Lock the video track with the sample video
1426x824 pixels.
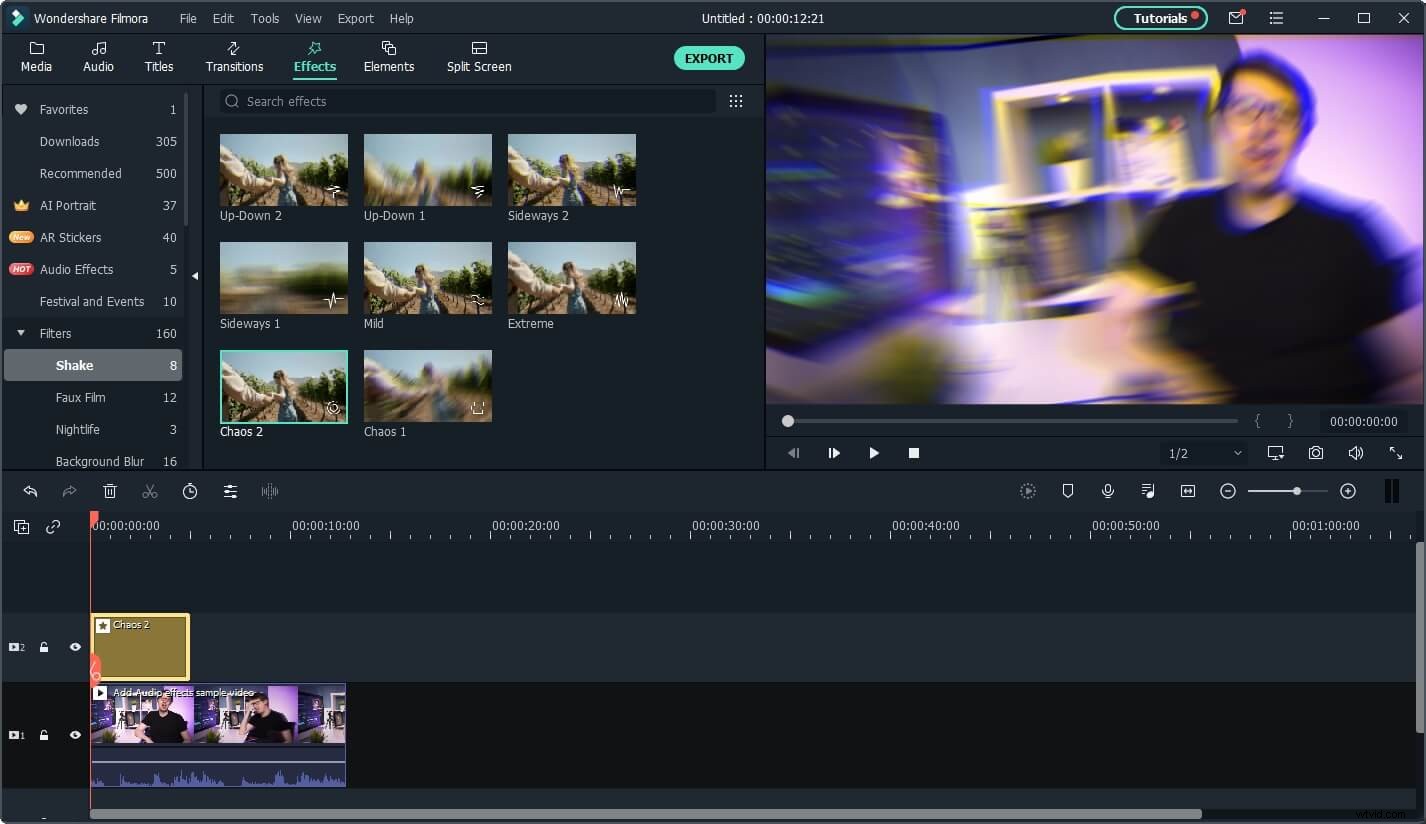tap(44, 735)
